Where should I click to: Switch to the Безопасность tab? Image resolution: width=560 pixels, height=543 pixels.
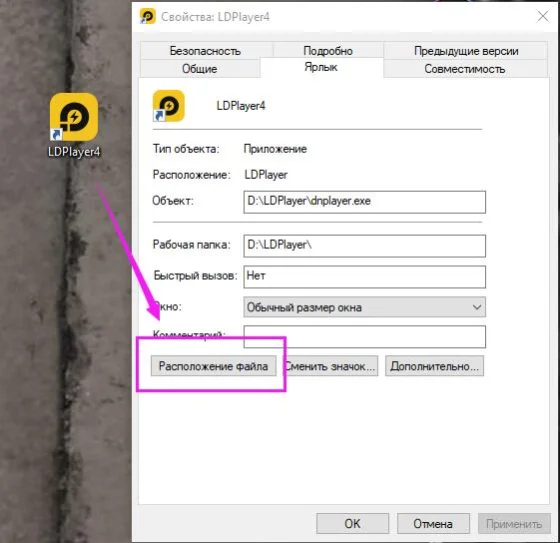pos(205,51)
